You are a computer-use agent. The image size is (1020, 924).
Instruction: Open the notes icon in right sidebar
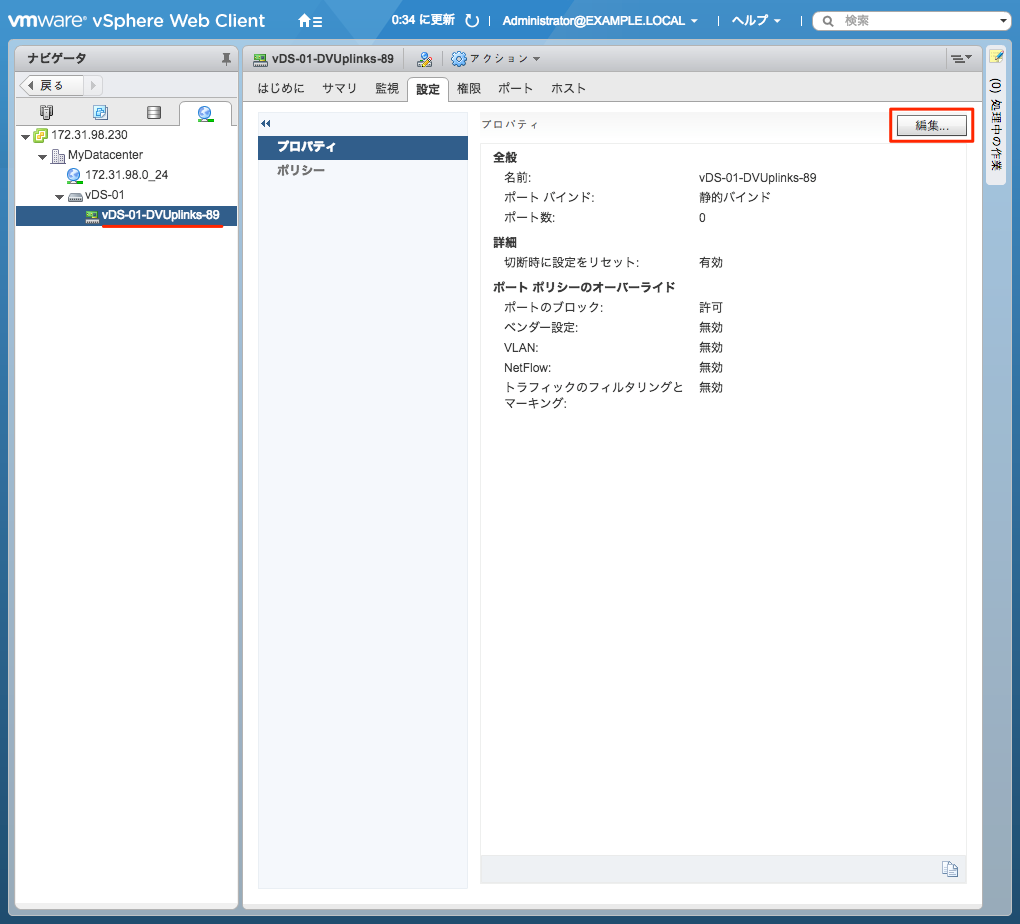pos(996,57)
